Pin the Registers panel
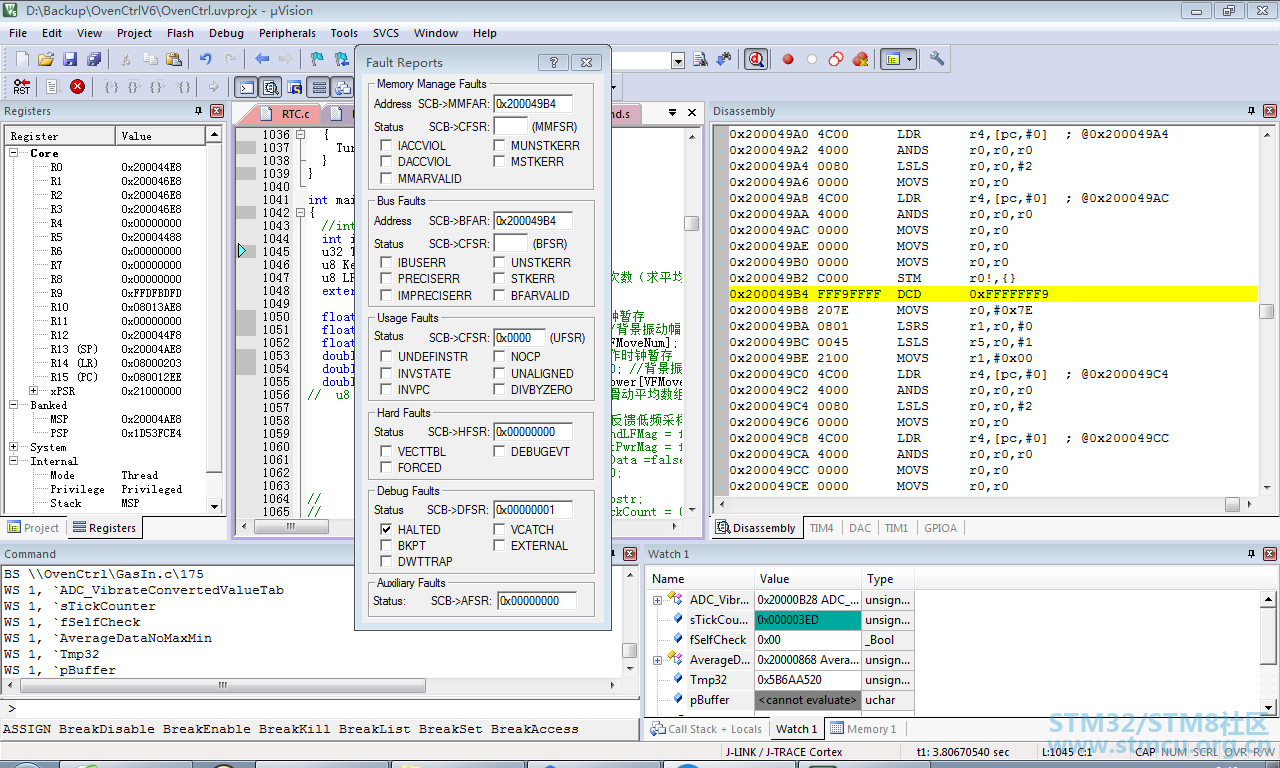This screenshot has height=768, width=1280. coord(198,111)
